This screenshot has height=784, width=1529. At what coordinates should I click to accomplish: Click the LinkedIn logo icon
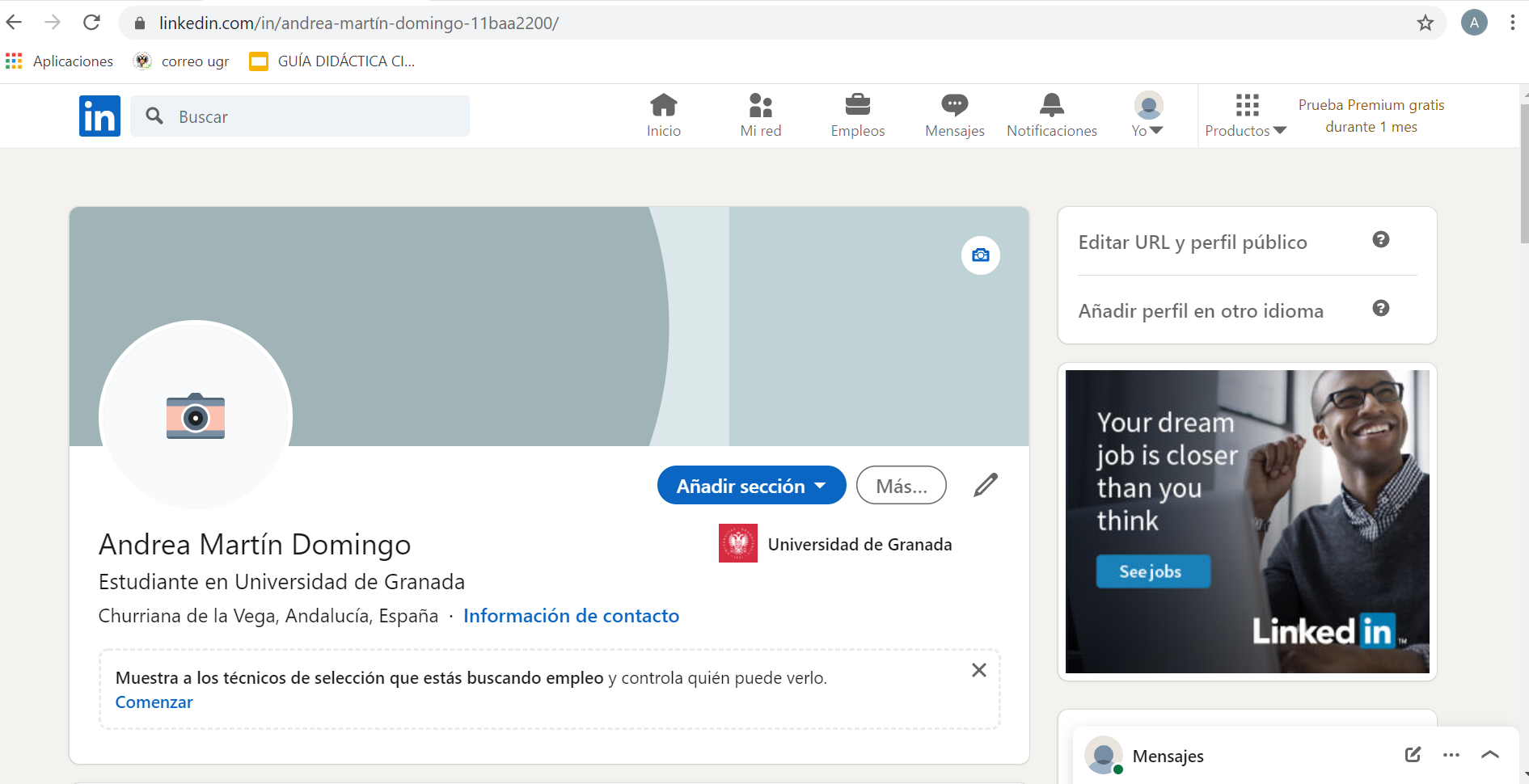[99, 116]
